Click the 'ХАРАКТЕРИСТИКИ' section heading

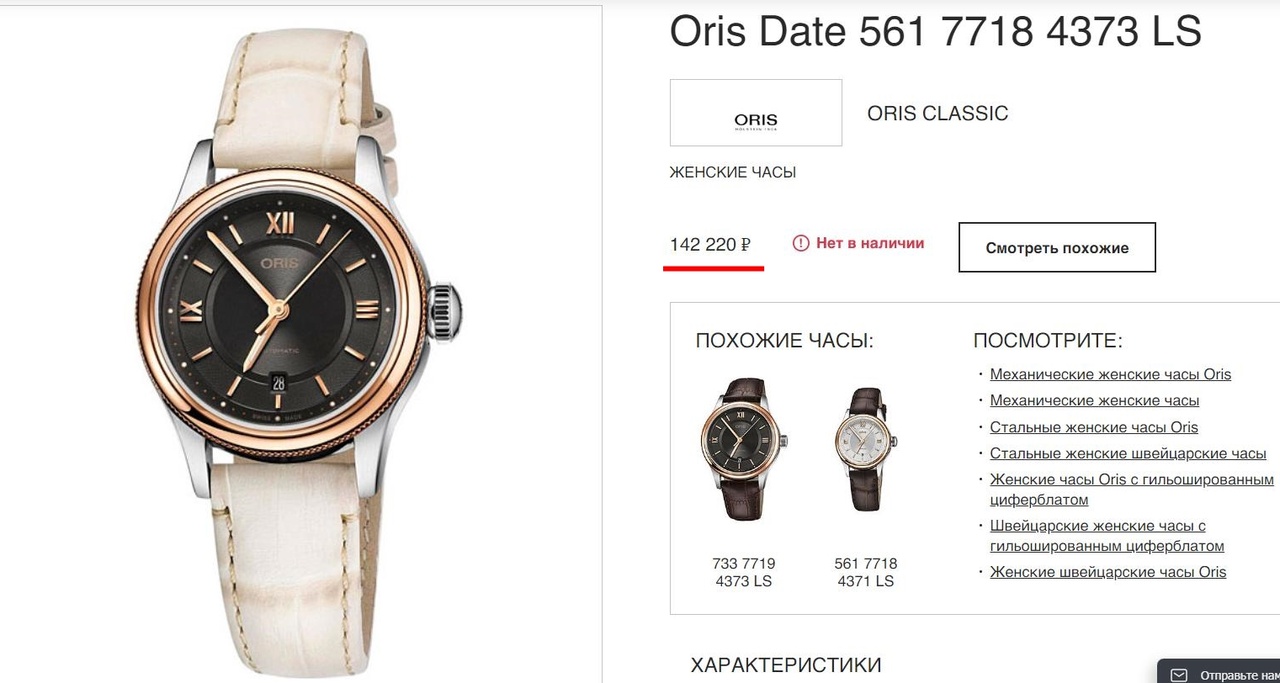(x=785, y=665)
